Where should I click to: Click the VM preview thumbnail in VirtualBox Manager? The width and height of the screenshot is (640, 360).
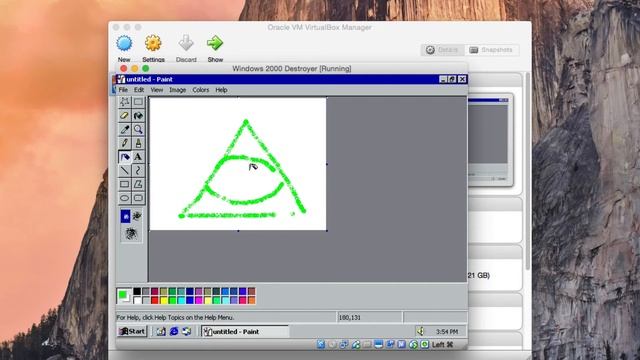click(489, 140)
